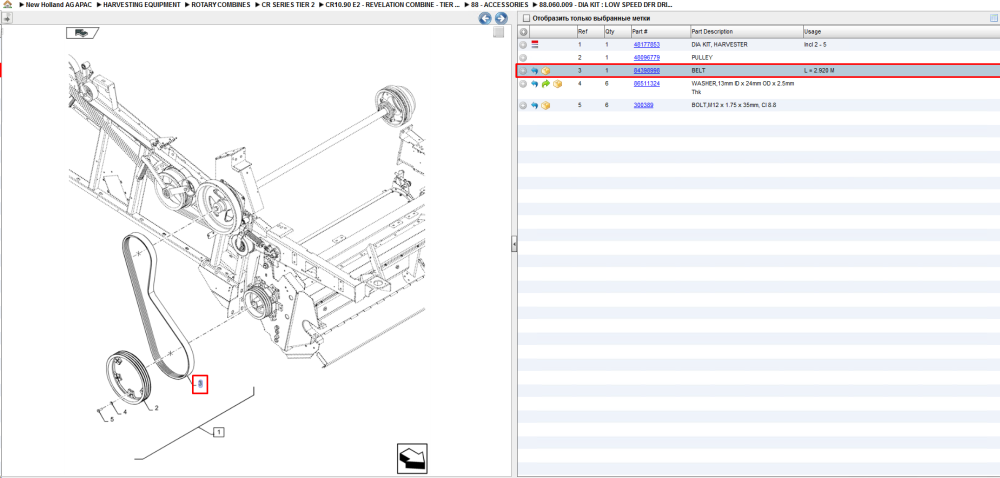1000x478 pixels.
Task: Select the round marker for BELT row
Action: tap(523, 71)
